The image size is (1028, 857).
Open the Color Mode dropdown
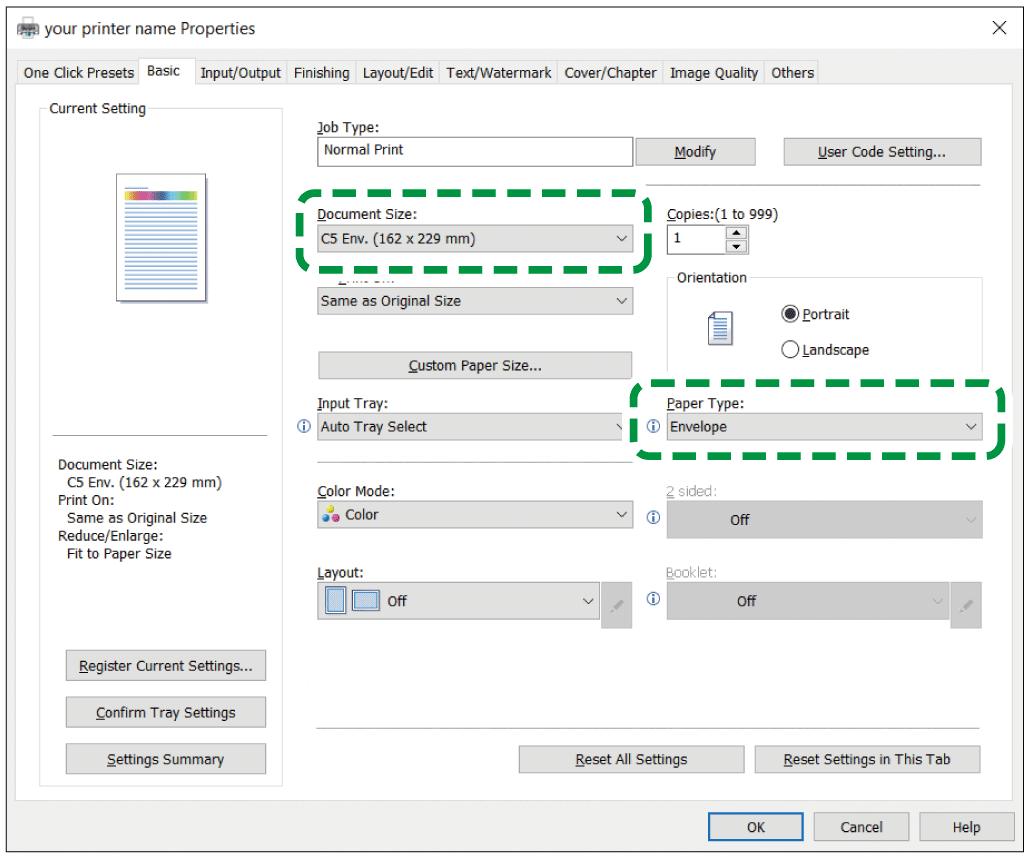(x=475, y=515)
